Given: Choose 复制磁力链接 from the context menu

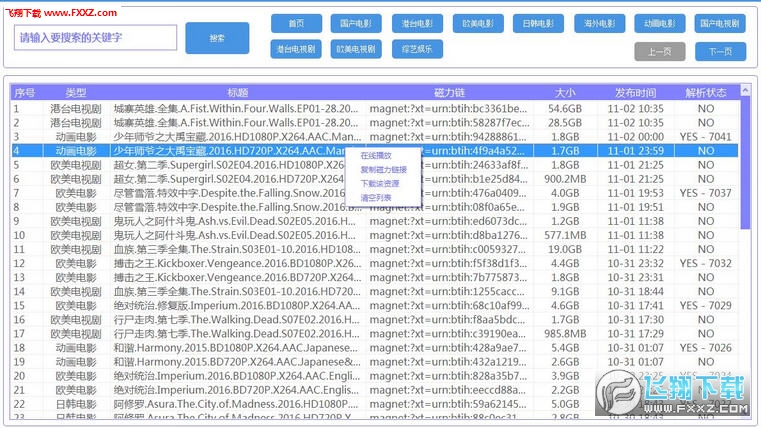Looking at the screenshot, I should click(x=383, y=170).
